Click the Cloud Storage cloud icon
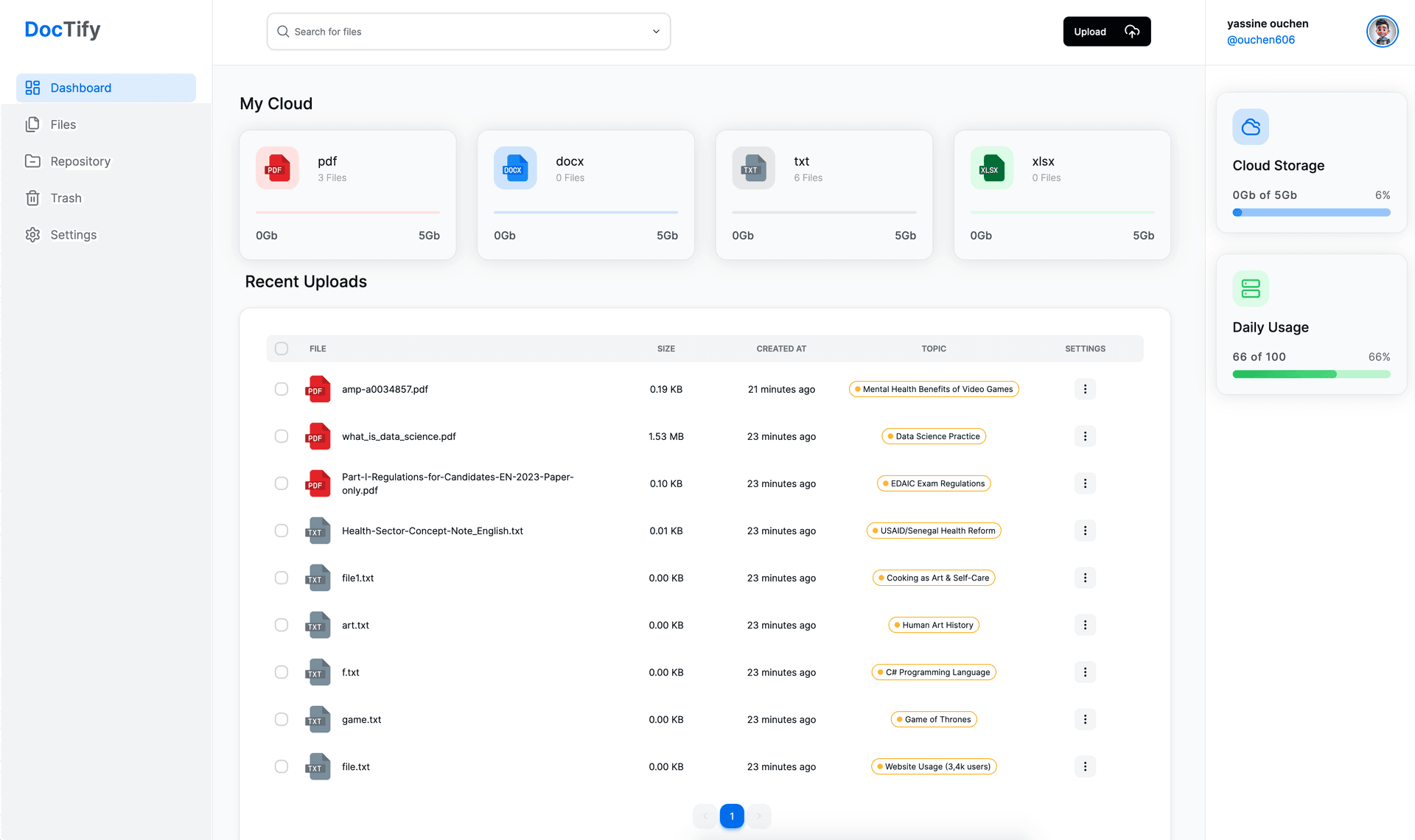 tap(1251, 127)
